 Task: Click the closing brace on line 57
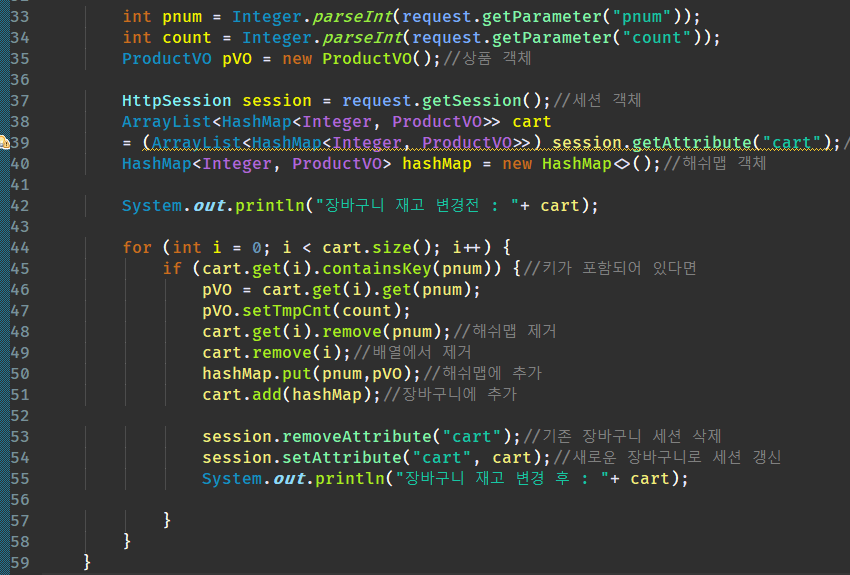[167, 520]
